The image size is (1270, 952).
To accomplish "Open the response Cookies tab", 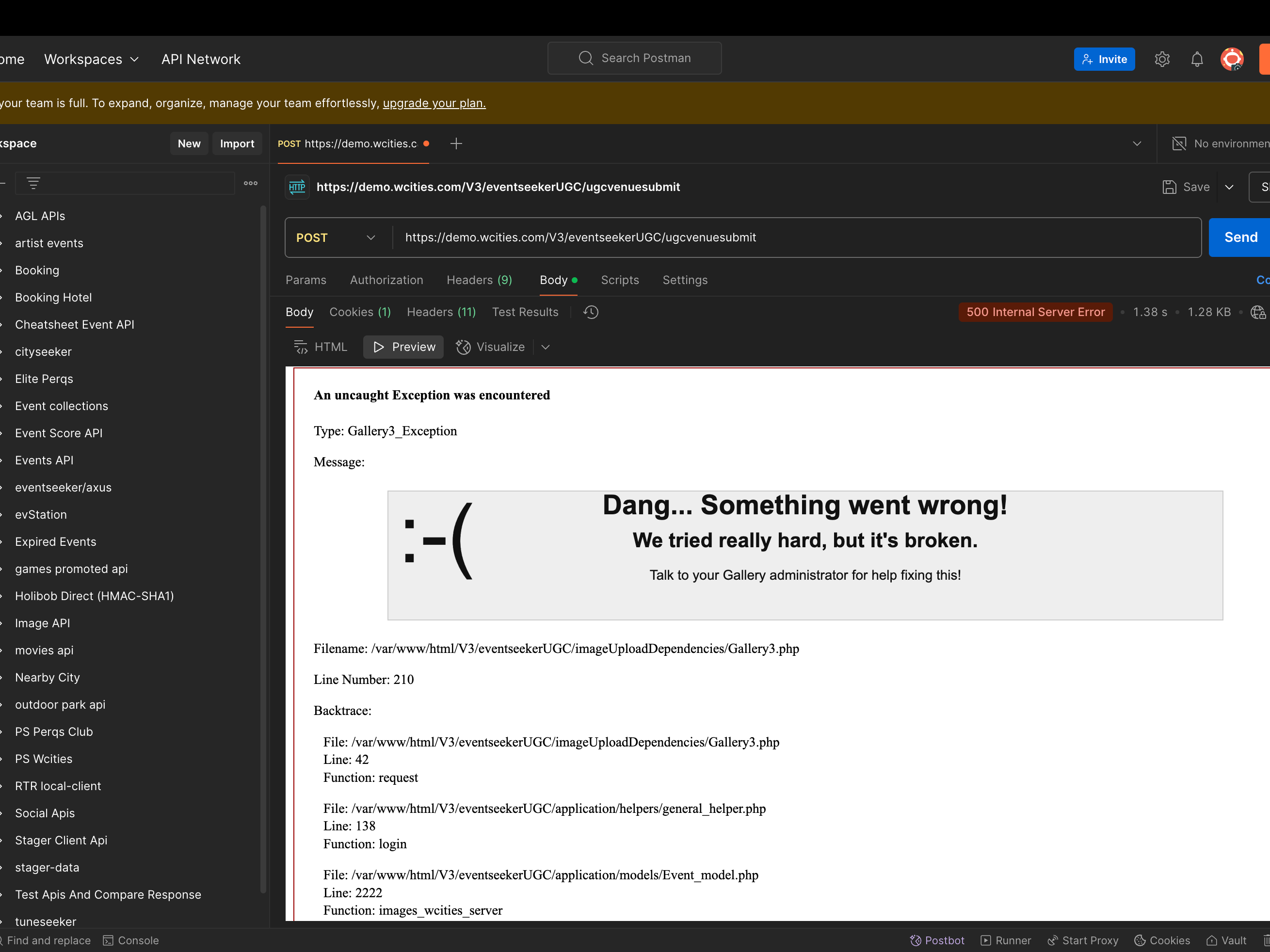I will point(360,312).
